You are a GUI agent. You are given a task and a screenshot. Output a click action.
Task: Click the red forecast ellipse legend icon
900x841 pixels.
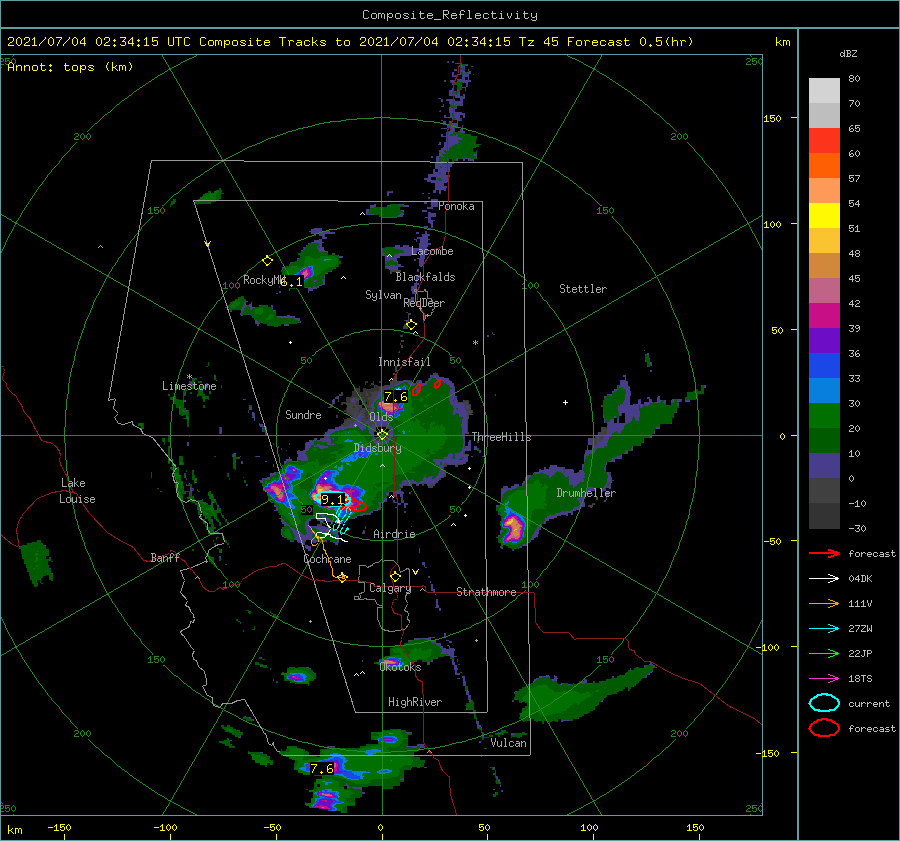[824, 728]
